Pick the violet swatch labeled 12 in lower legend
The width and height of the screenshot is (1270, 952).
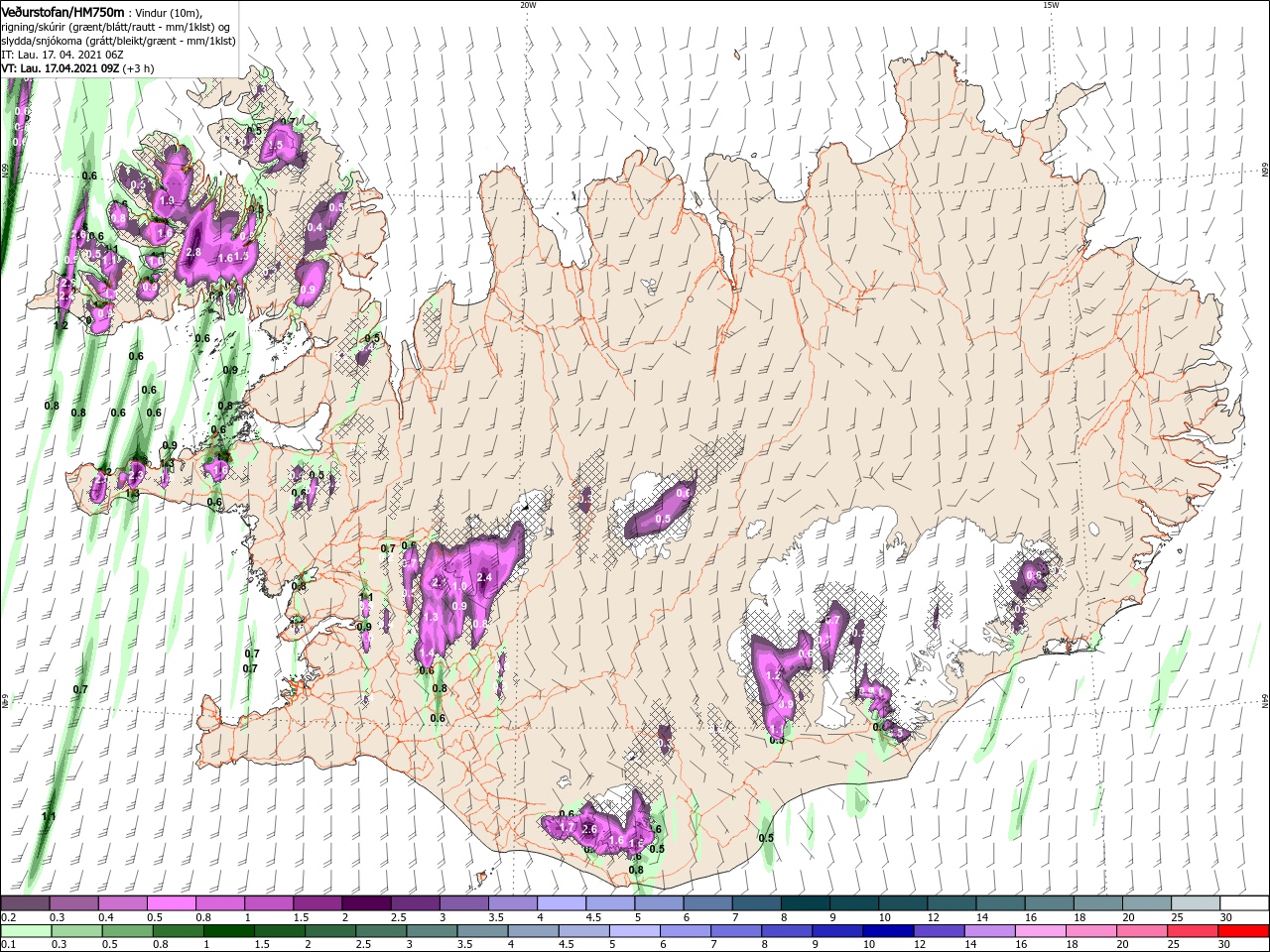pyautogui.click(x=939, y=931)
